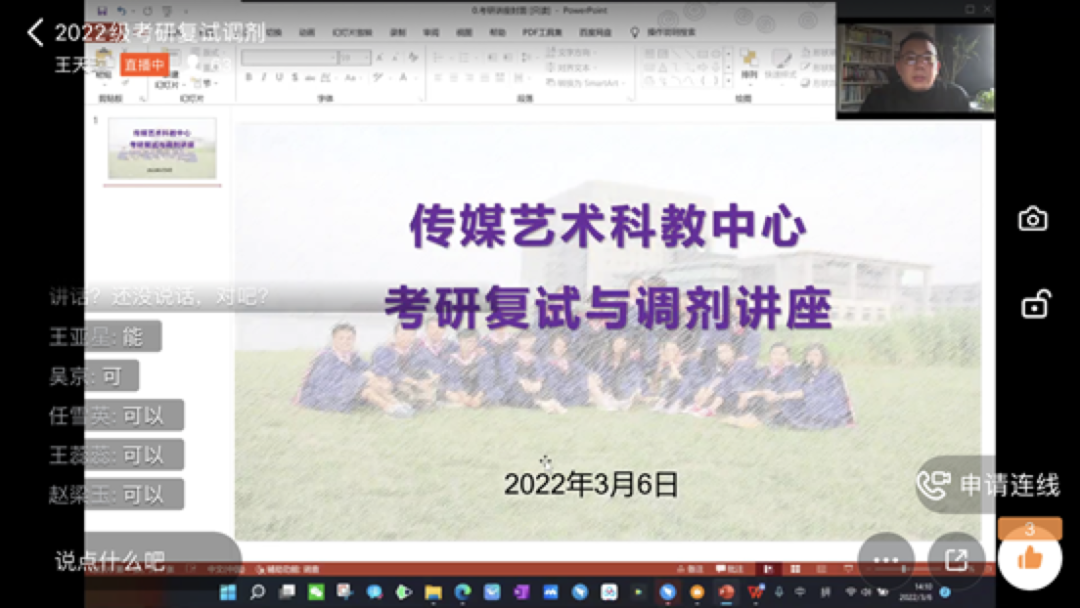Pick the text highlight color button
Image resolution: width=1080 pixels, height=608 pixels.
378,78
